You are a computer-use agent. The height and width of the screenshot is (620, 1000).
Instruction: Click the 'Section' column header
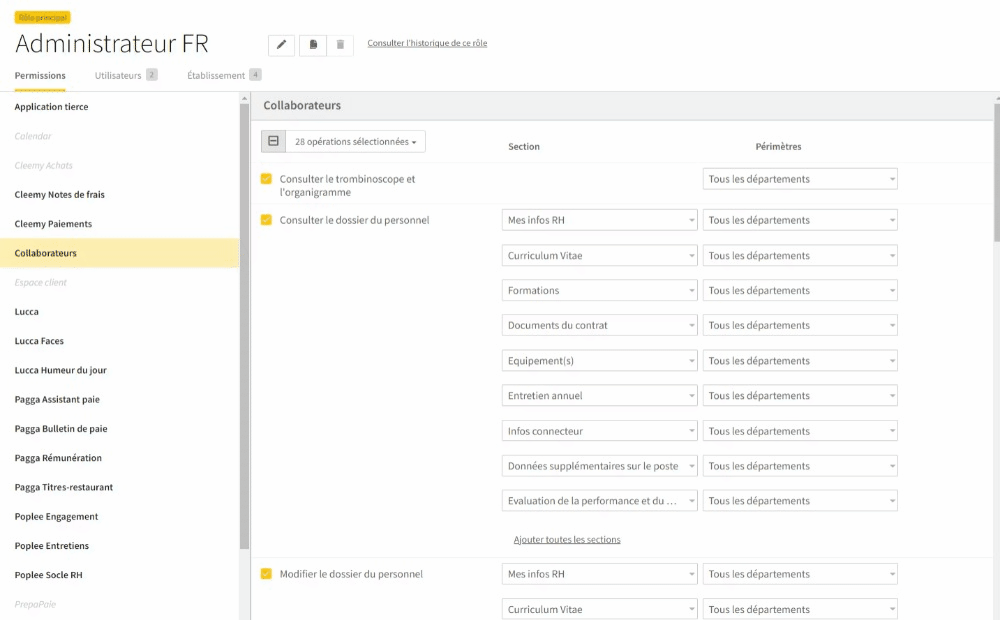click(524, 147)
